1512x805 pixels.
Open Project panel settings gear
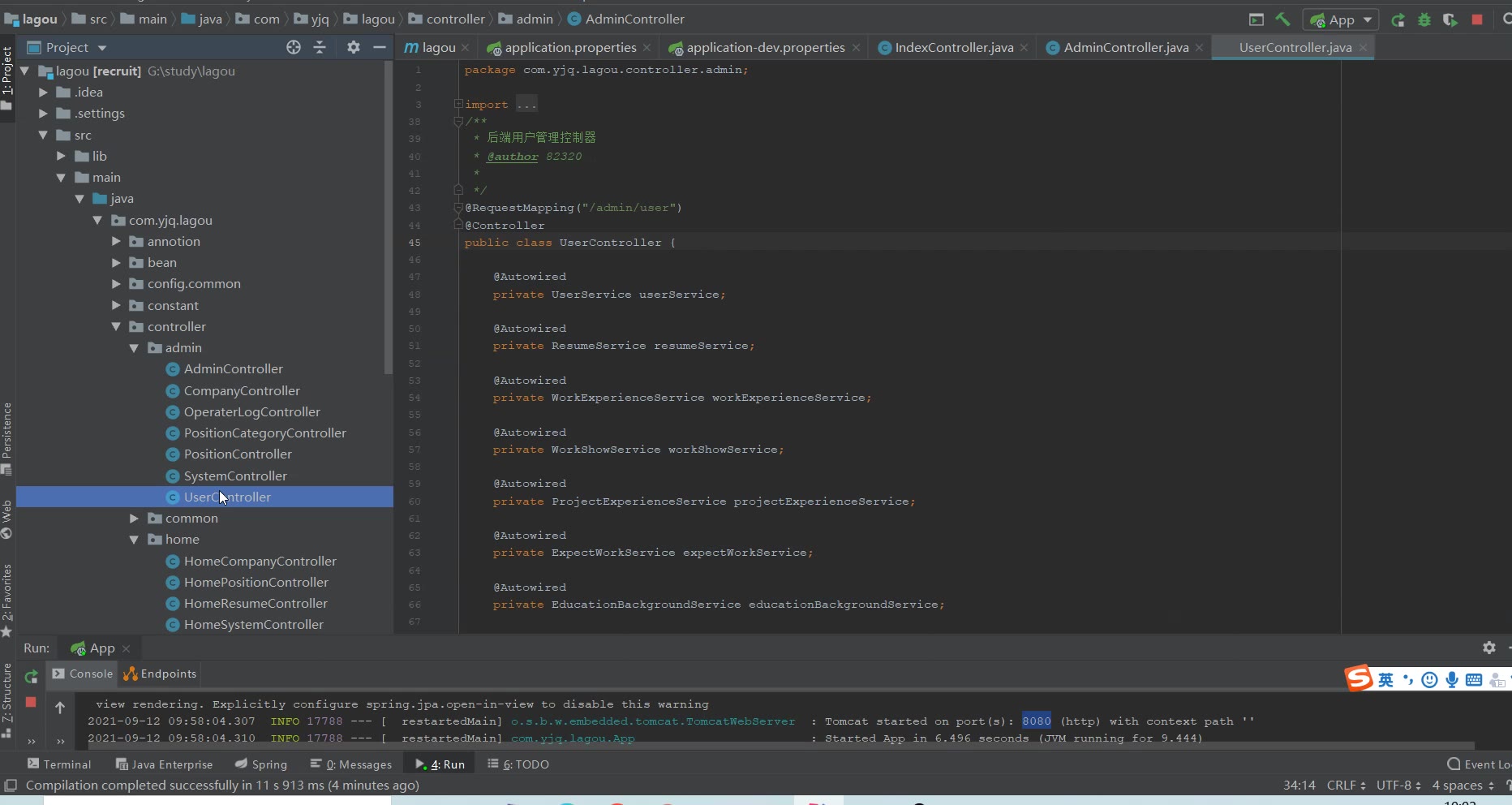(353, 47)
